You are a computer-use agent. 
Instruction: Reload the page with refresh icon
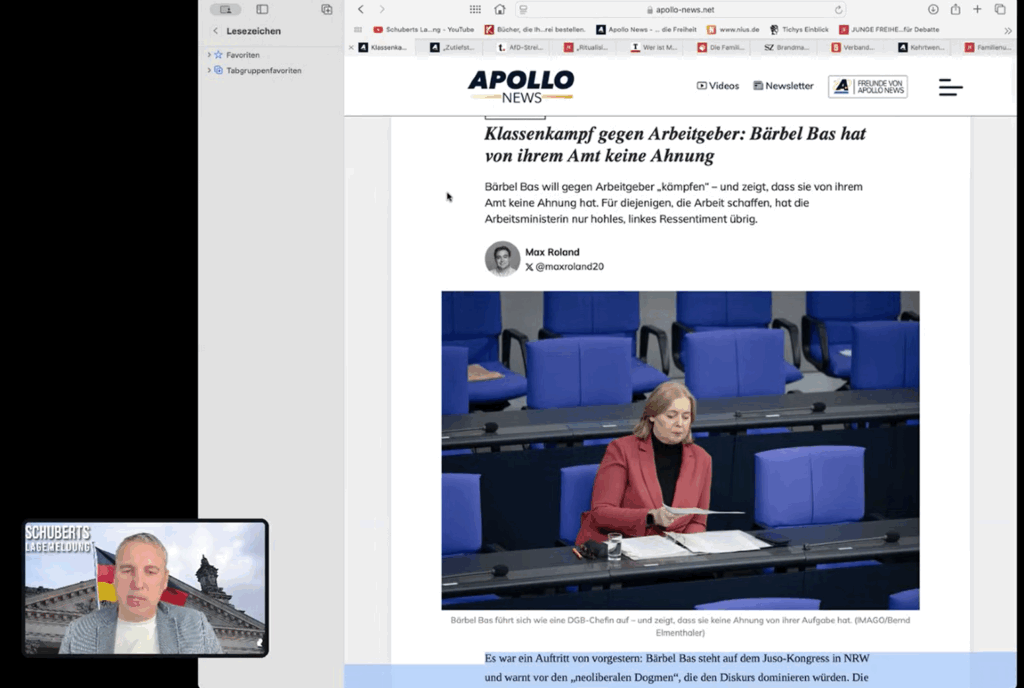840,9
